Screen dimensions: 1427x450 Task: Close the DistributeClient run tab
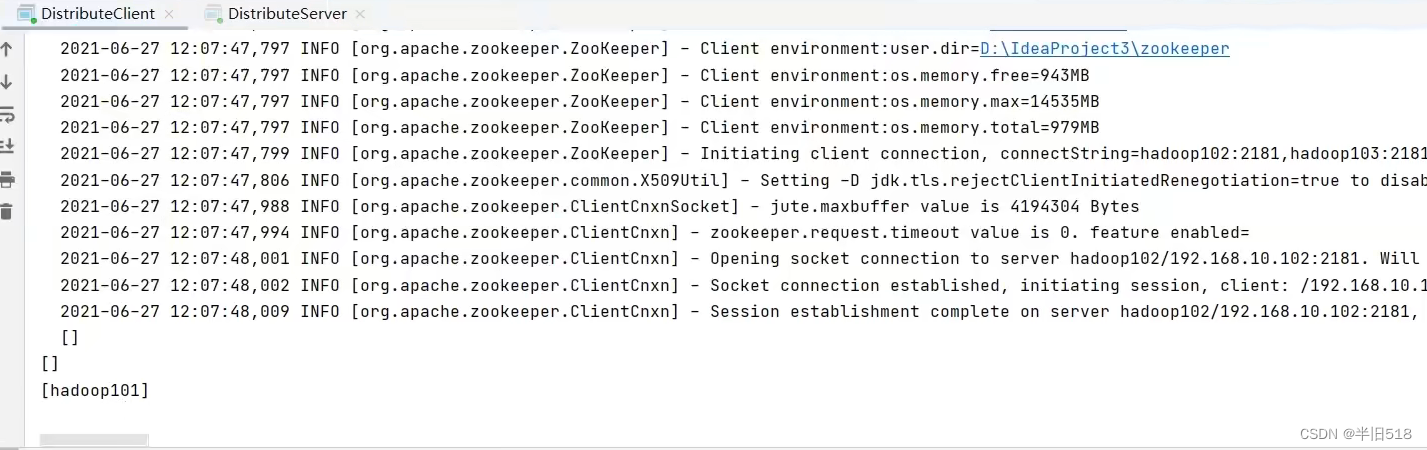(x=169, y=14)
